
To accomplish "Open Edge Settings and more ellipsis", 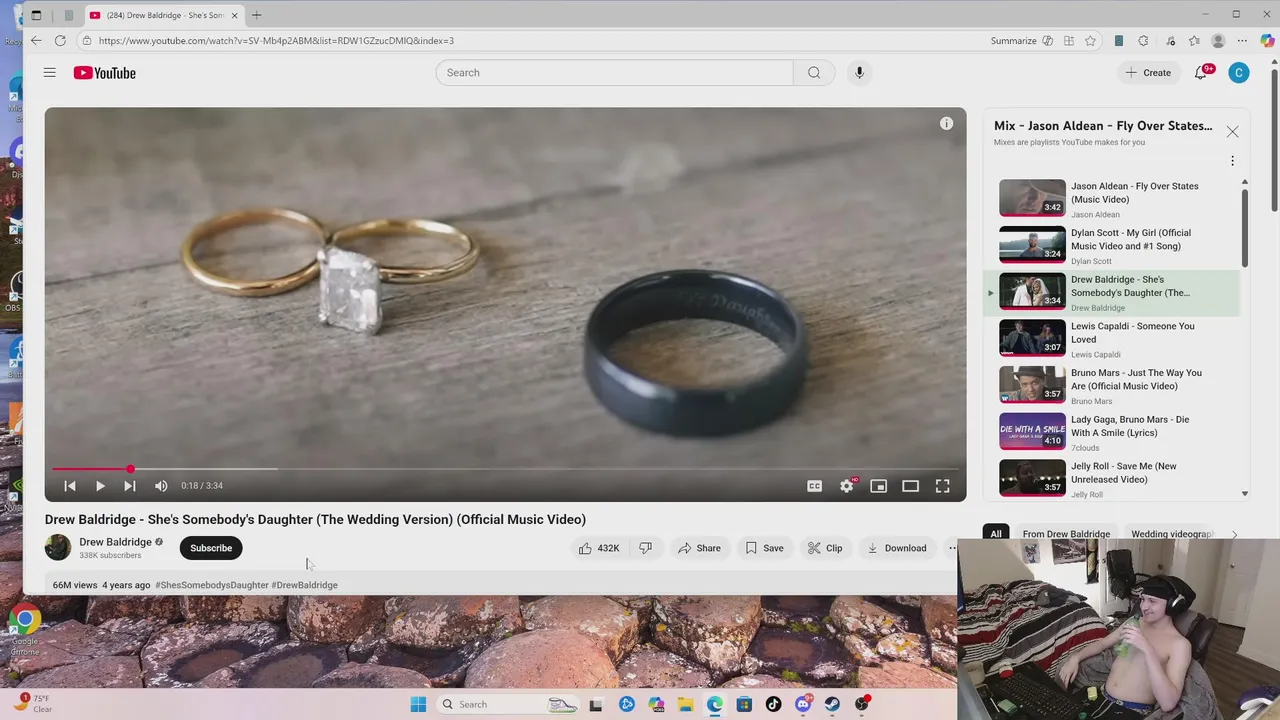I will (x=1242, y=41).
